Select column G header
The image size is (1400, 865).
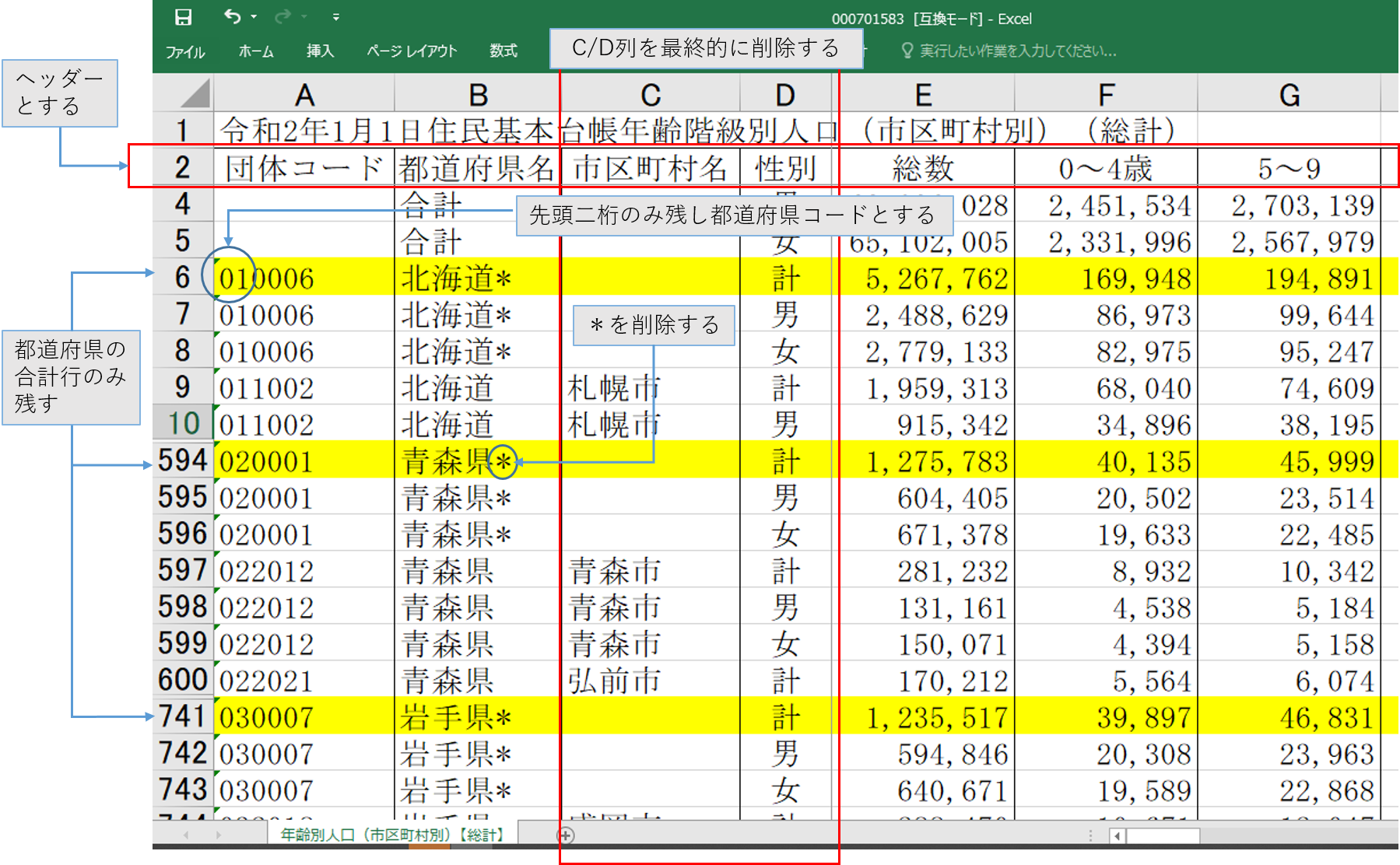(1289, 95)
